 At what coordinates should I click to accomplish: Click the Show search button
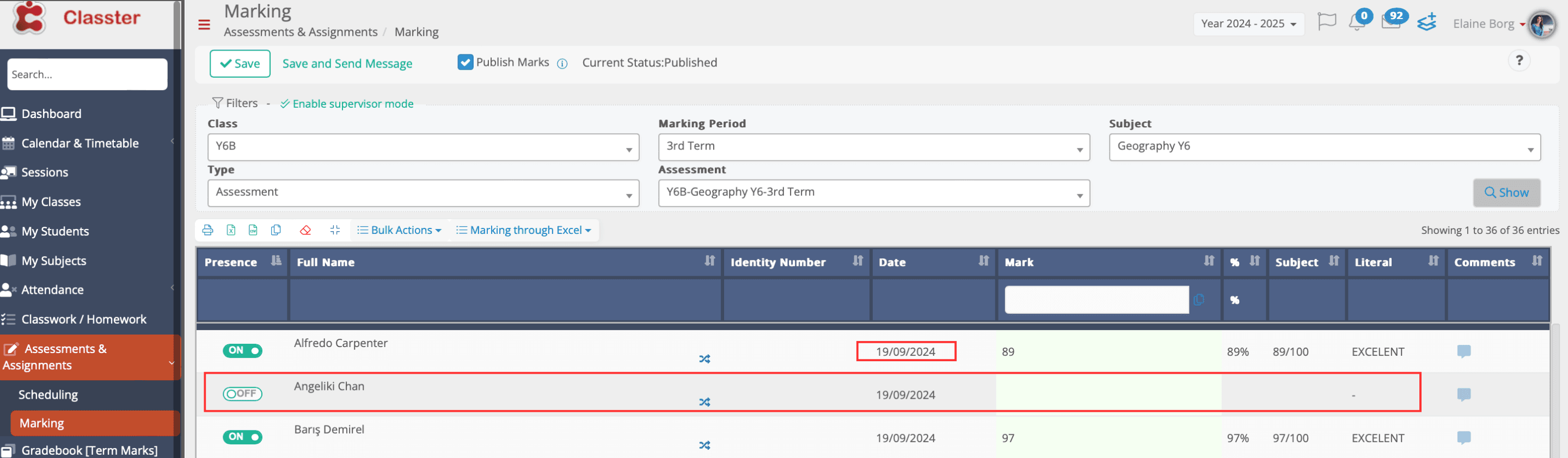point(1506,192)
